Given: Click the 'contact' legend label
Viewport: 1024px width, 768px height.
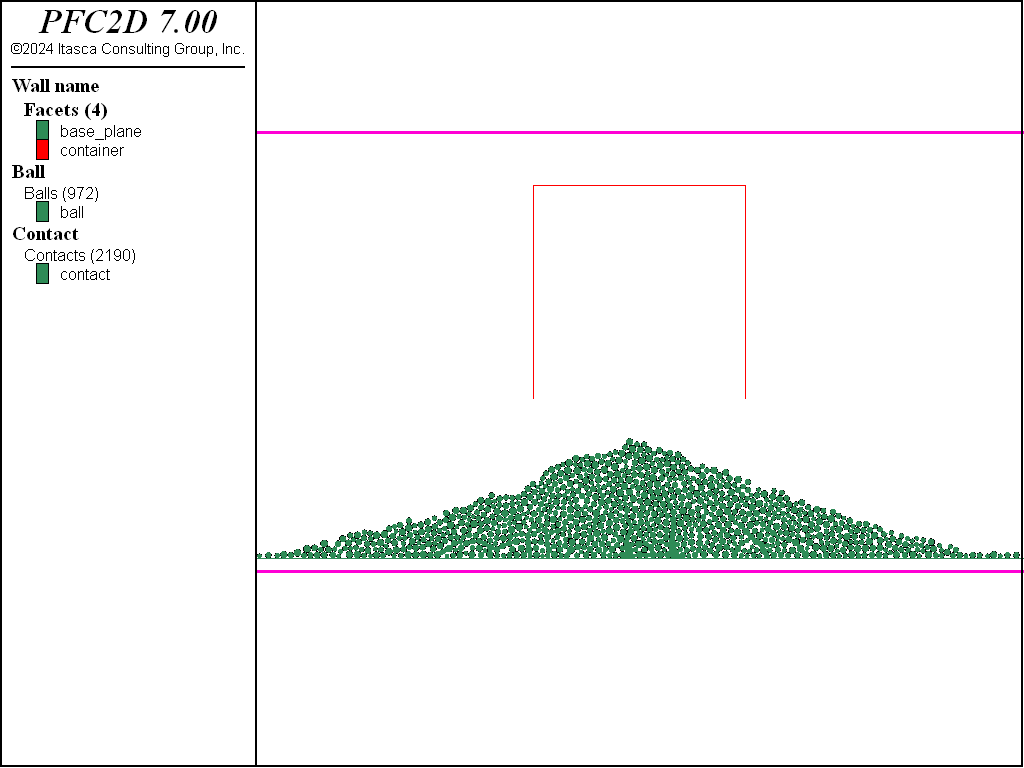Looking at the screenshot, I should click(x=85, y=274).
